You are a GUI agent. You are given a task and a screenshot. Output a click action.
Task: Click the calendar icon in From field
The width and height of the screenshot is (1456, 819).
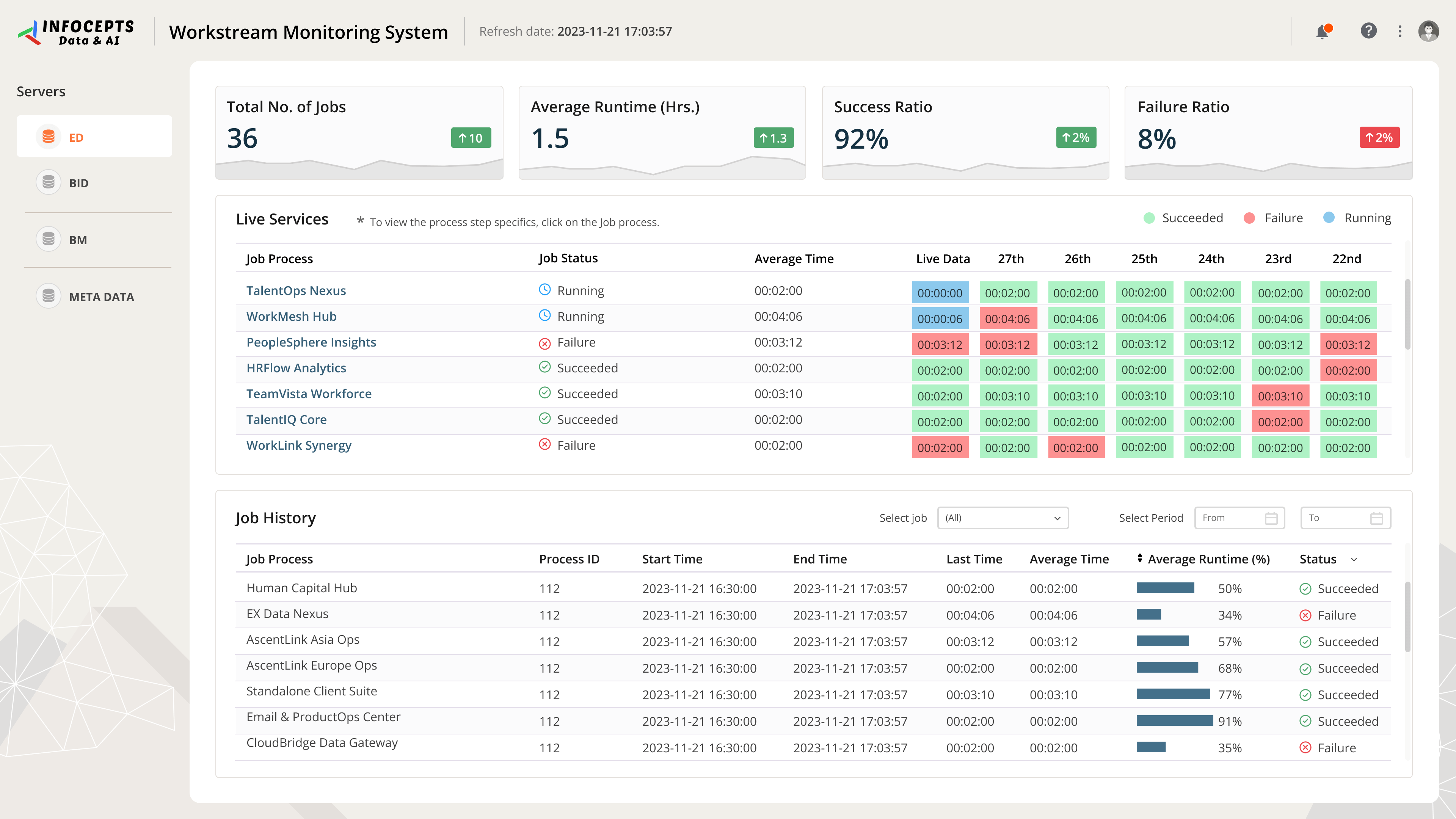tap(1271, 518)
